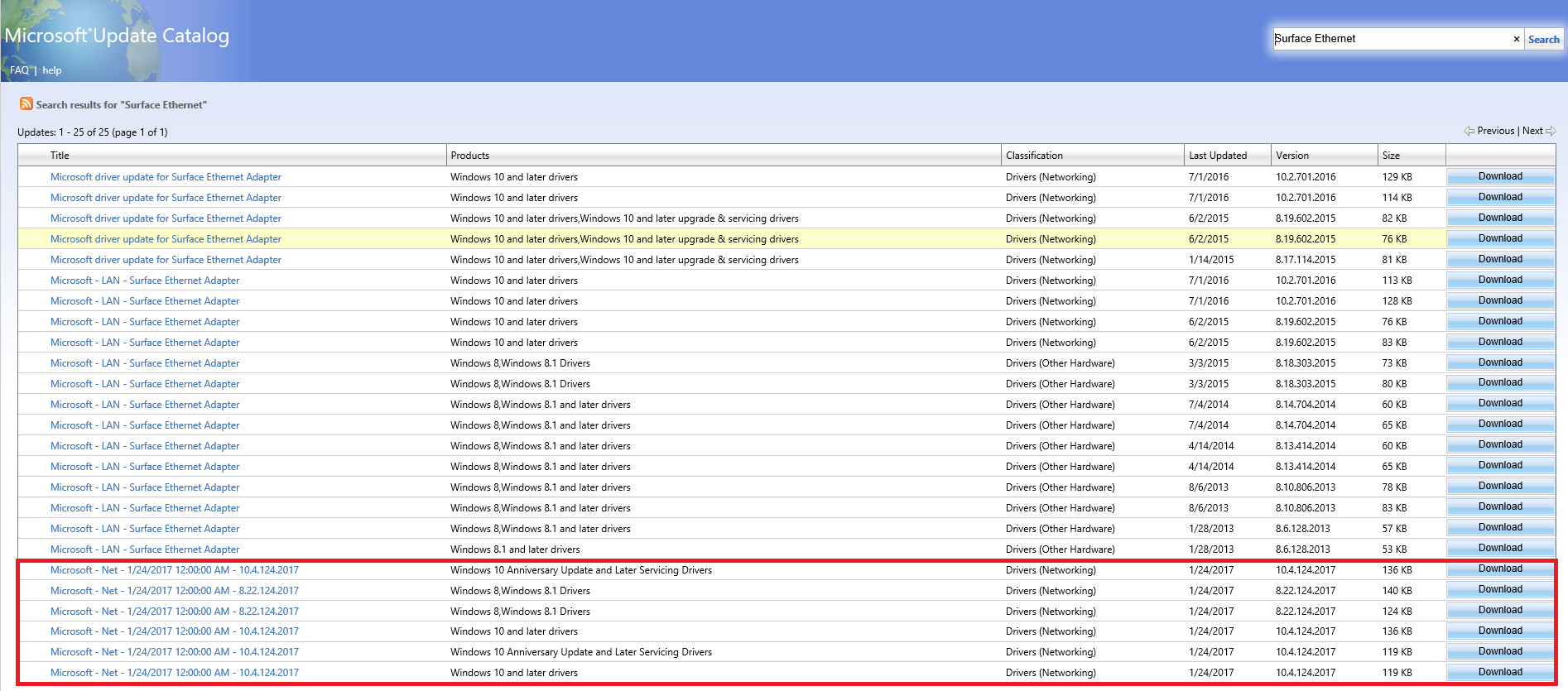
Task: Select the version cell 8.17.114.2015
Action: (1306, 260)
